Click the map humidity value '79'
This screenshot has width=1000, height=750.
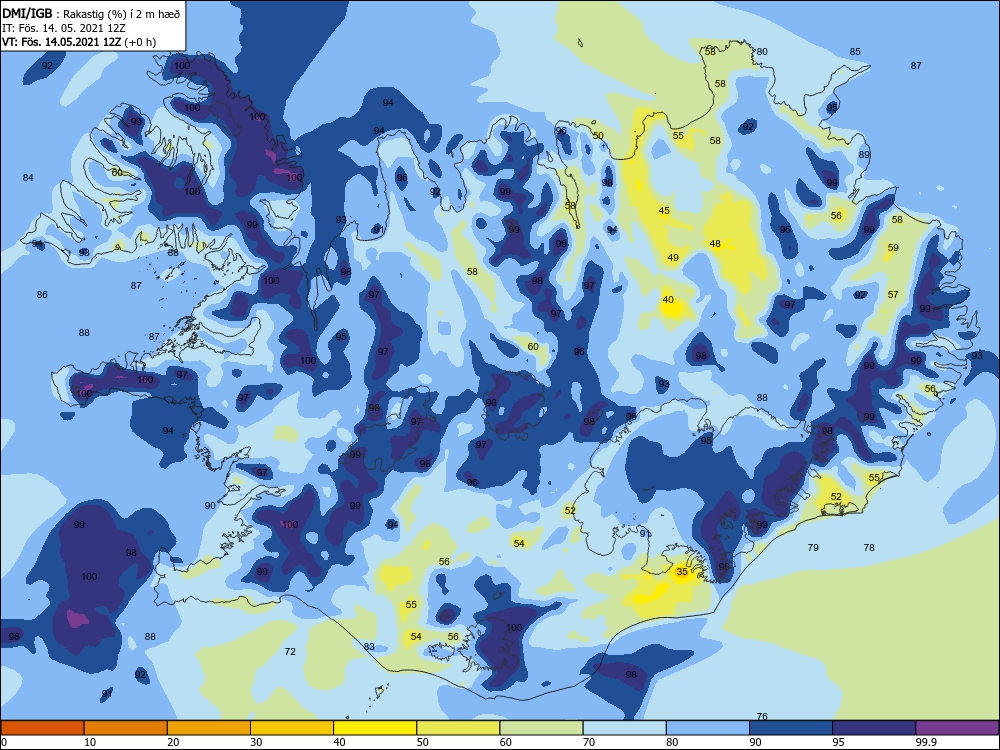[x=812, y=547]
